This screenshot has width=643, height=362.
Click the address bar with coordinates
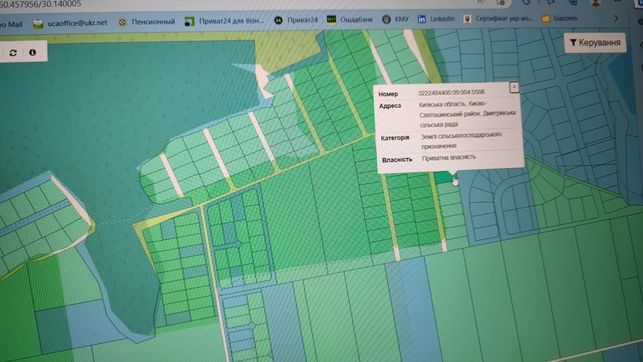(x=246, y=4)
